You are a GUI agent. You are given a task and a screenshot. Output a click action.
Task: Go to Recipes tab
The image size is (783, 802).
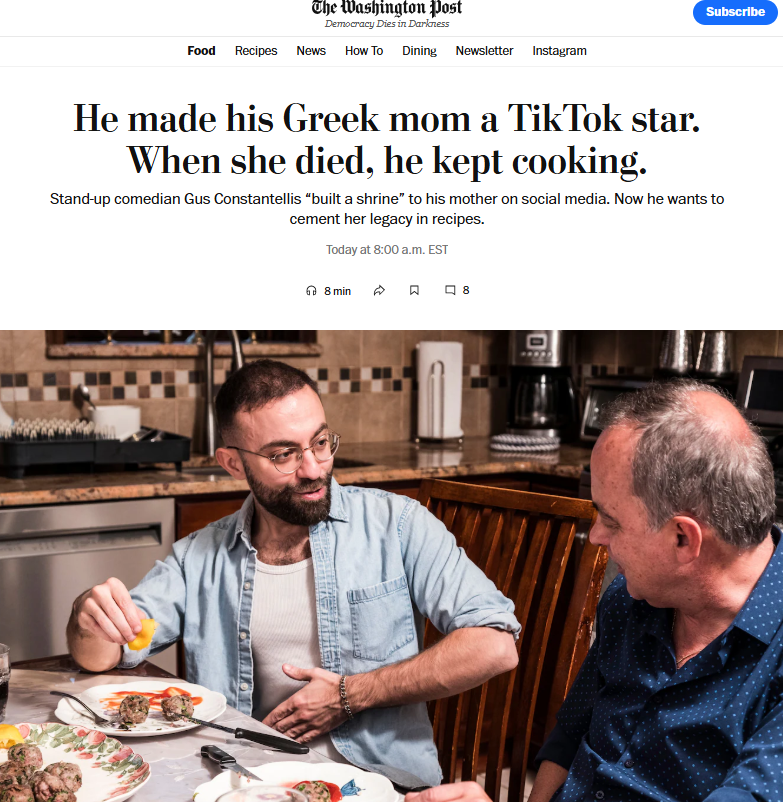[256, 51]
